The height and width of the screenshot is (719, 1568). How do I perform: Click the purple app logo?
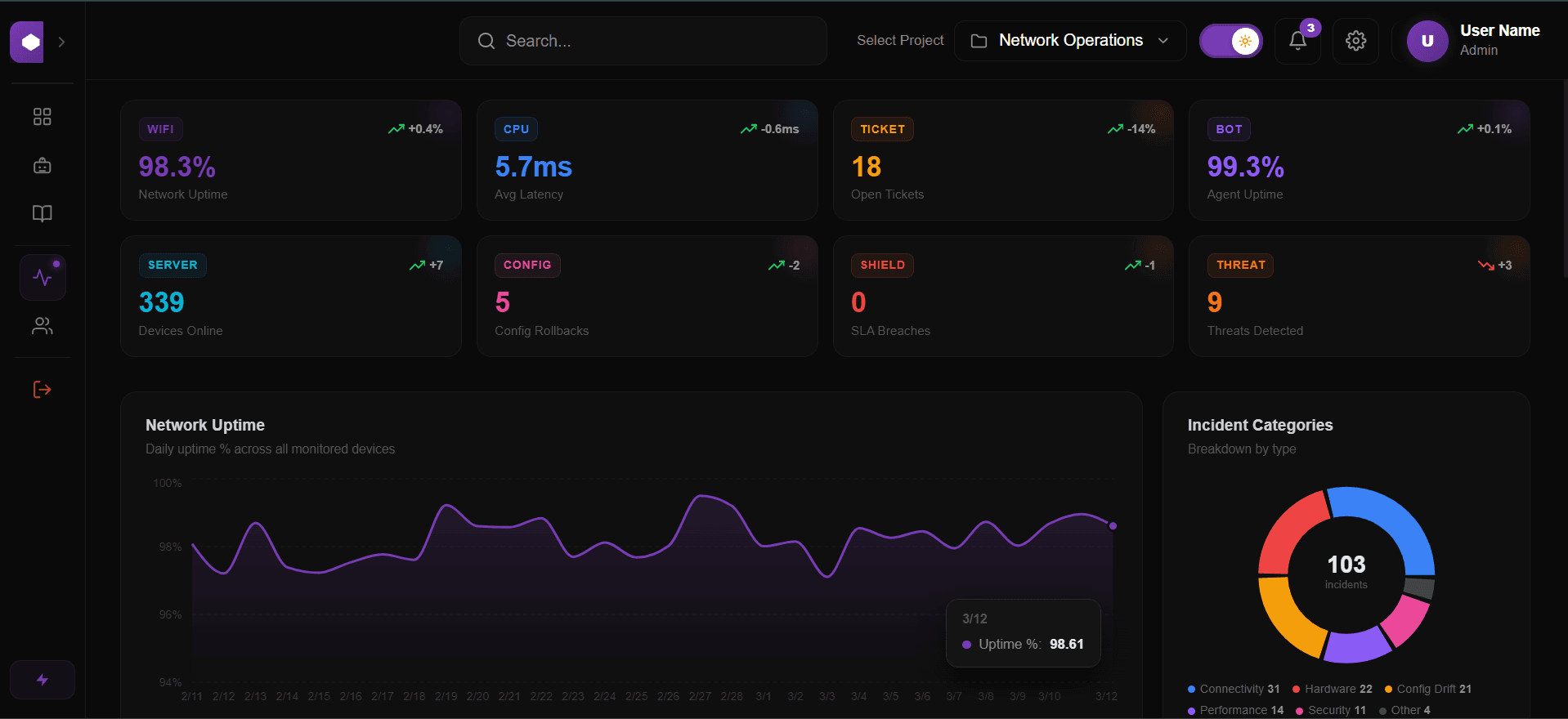(27, 42)
